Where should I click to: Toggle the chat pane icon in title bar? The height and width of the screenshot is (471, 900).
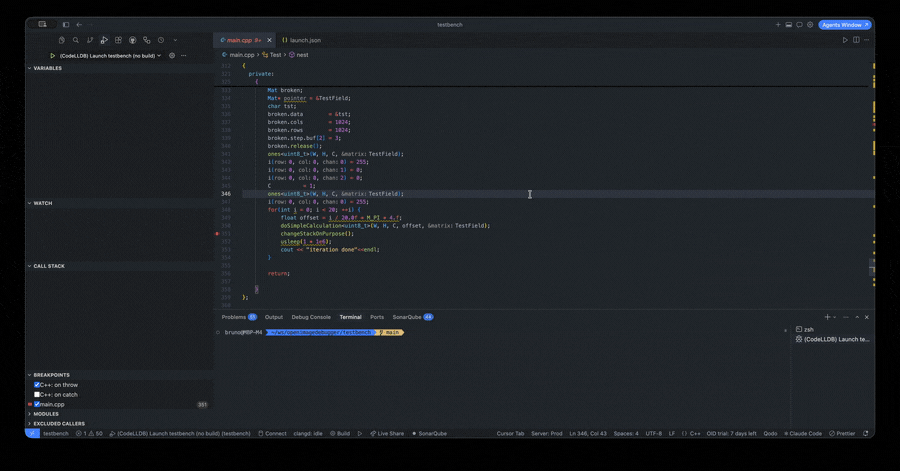tap(799, 25)
